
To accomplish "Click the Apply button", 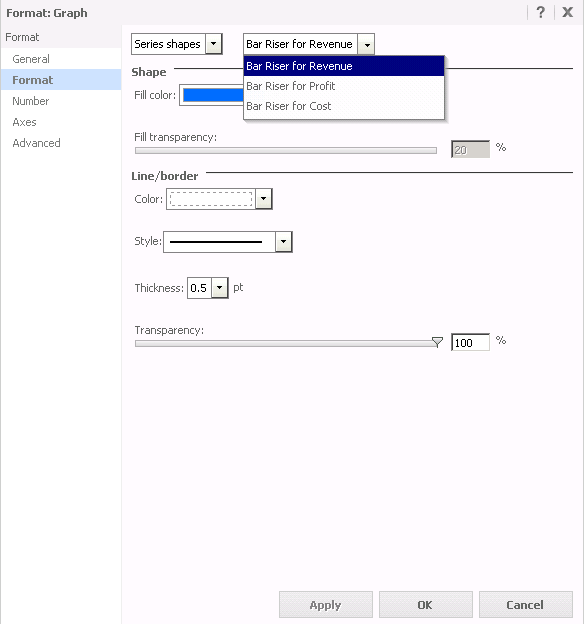I will [x=326, y=604].
